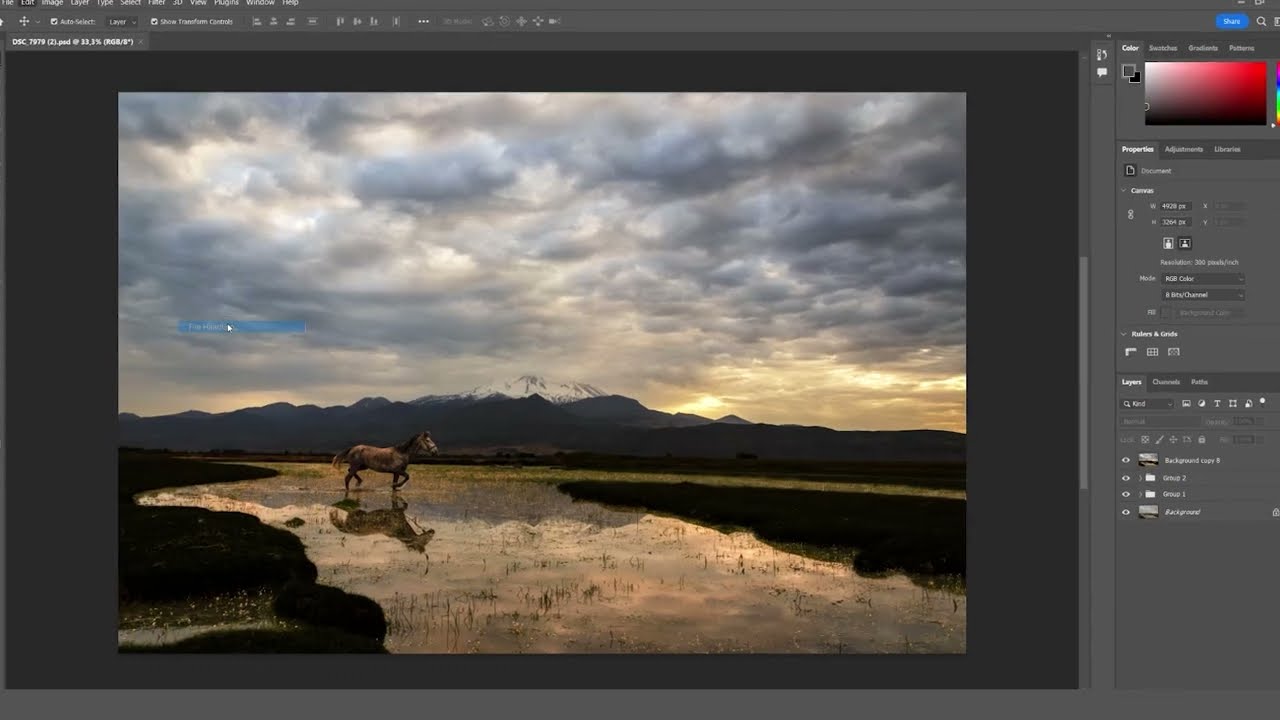This screenshot has width=1280, height=720.
Task: Hide the Group 2 layer group
Action: click(x=1126, y=478)
